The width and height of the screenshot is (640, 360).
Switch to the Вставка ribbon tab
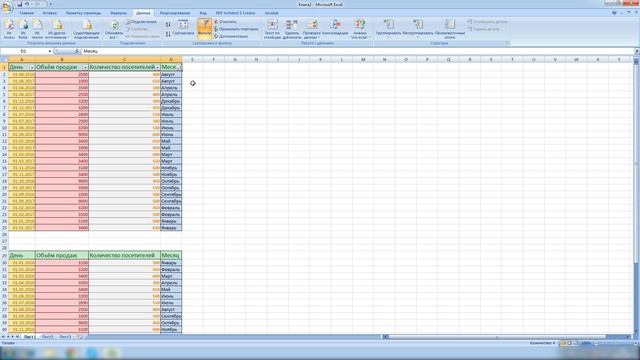coord(50,13)
